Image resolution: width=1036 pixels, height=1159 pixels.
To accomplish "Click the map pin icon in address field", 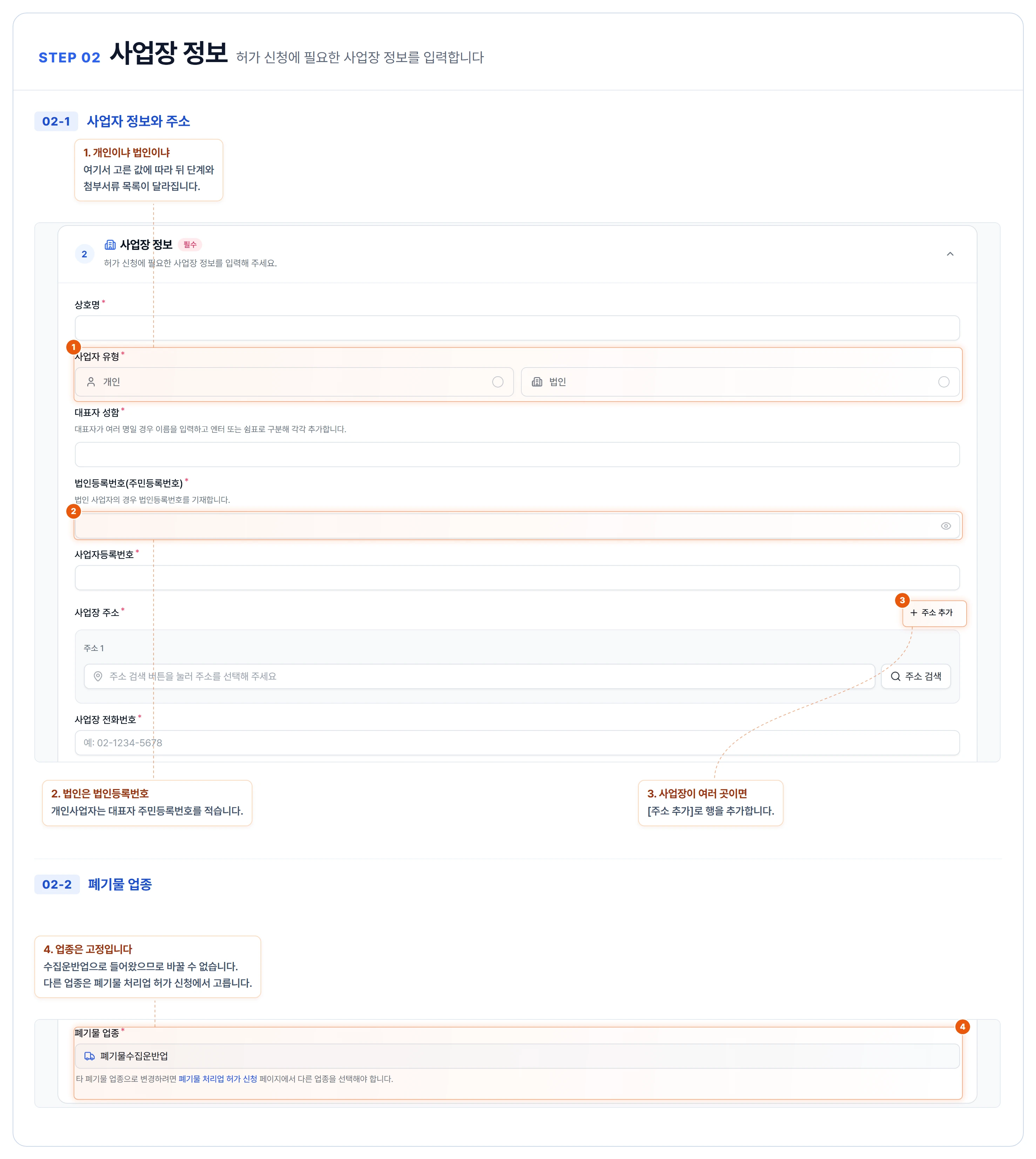I will point(98,676).
